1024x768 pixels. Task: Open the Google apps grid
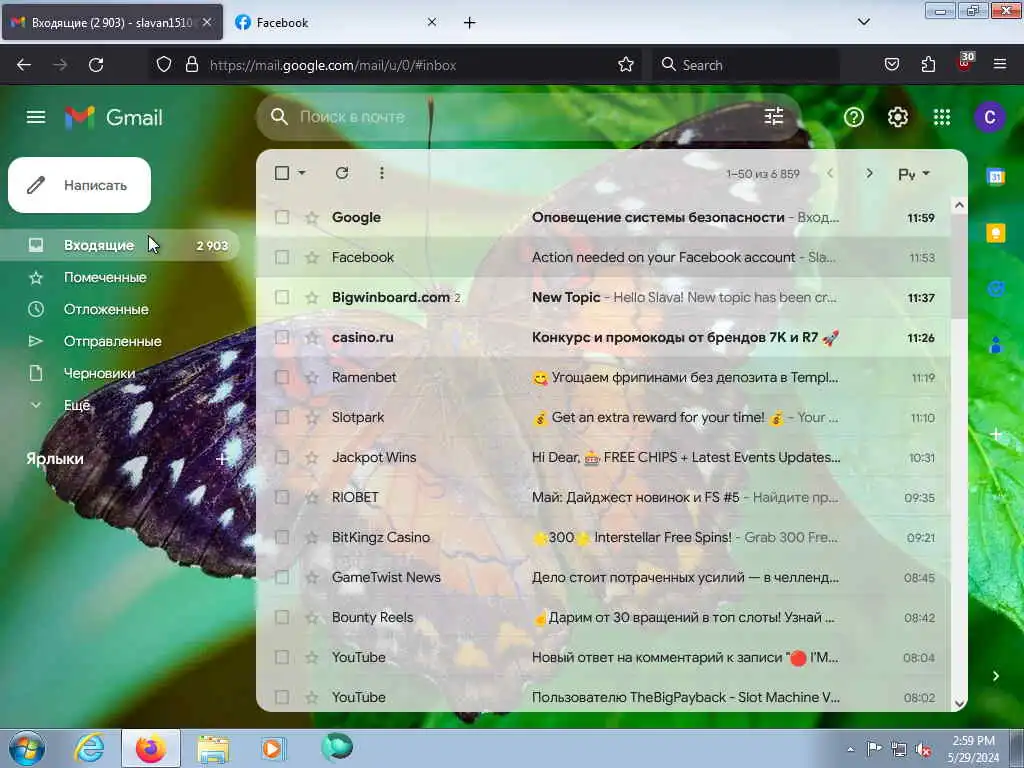tap(942, 118)
